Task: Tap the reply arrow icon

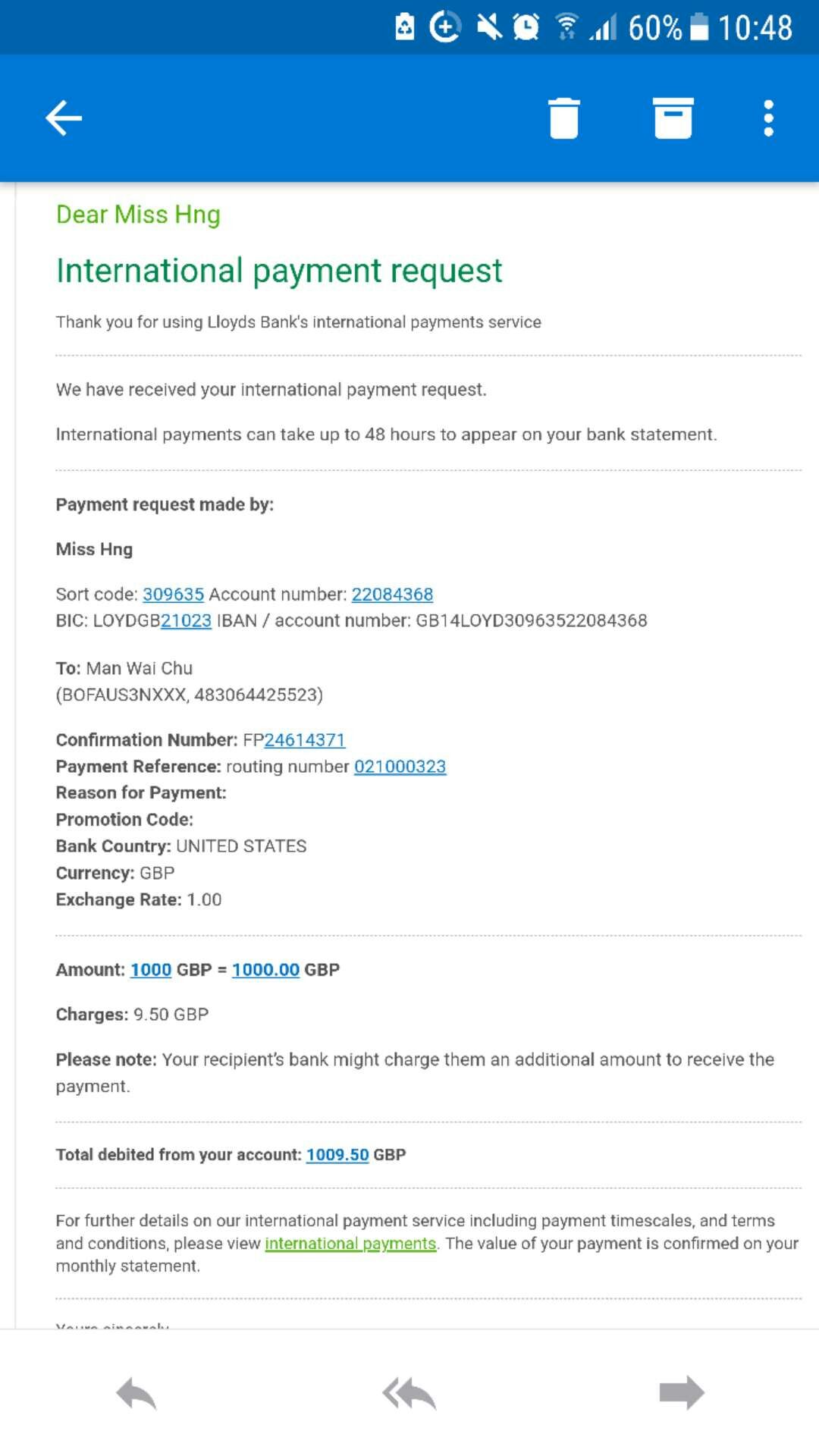Action: (136, 1393)
